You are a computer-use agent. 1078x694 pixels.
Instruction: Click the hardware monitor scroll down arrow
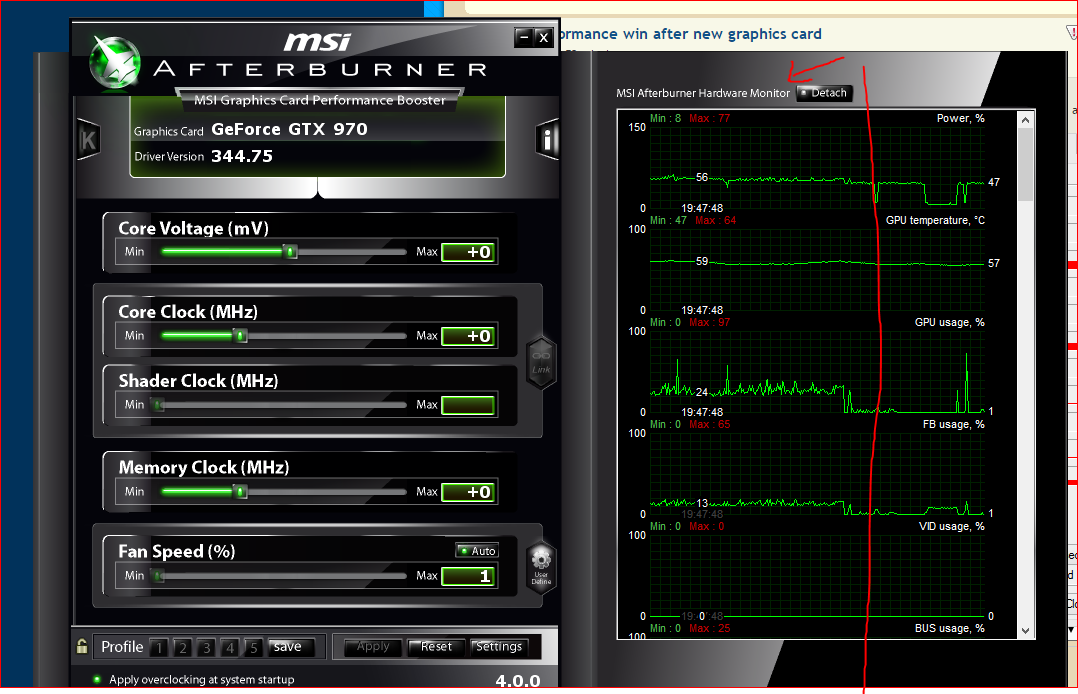tap(1025, 630)
